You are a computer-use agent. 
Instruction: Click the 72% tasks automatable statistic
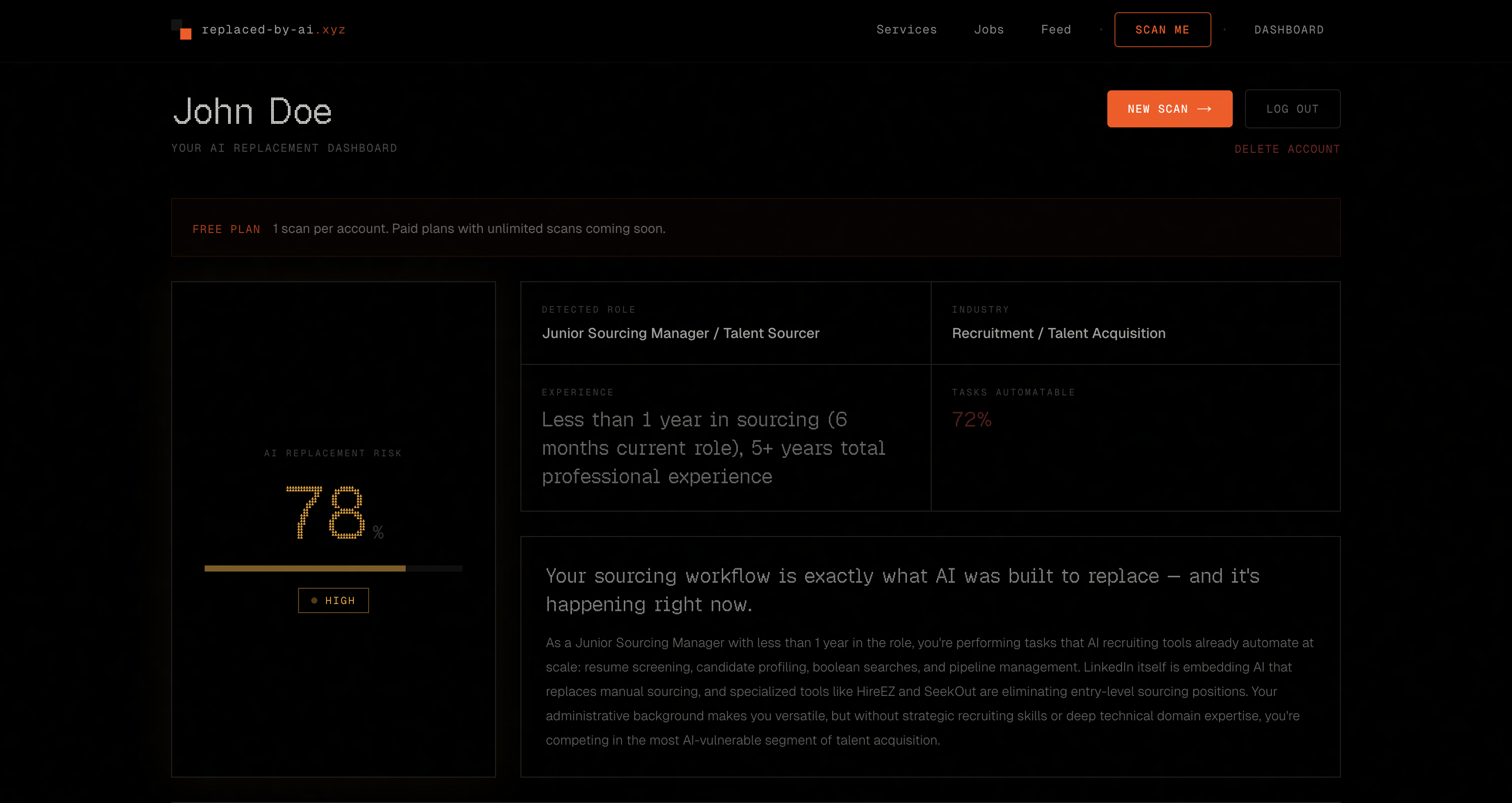tap(971, 420)
